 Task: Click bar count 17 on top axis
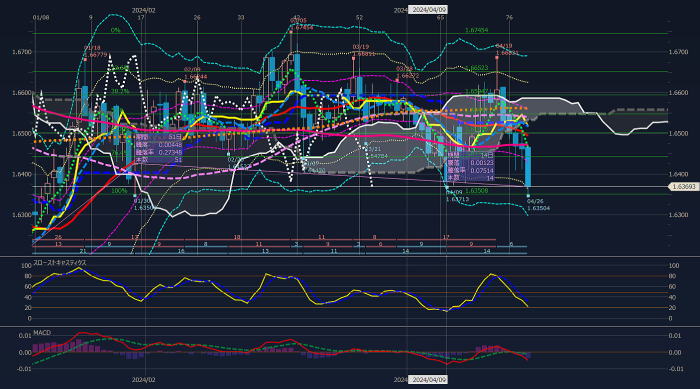141,17
